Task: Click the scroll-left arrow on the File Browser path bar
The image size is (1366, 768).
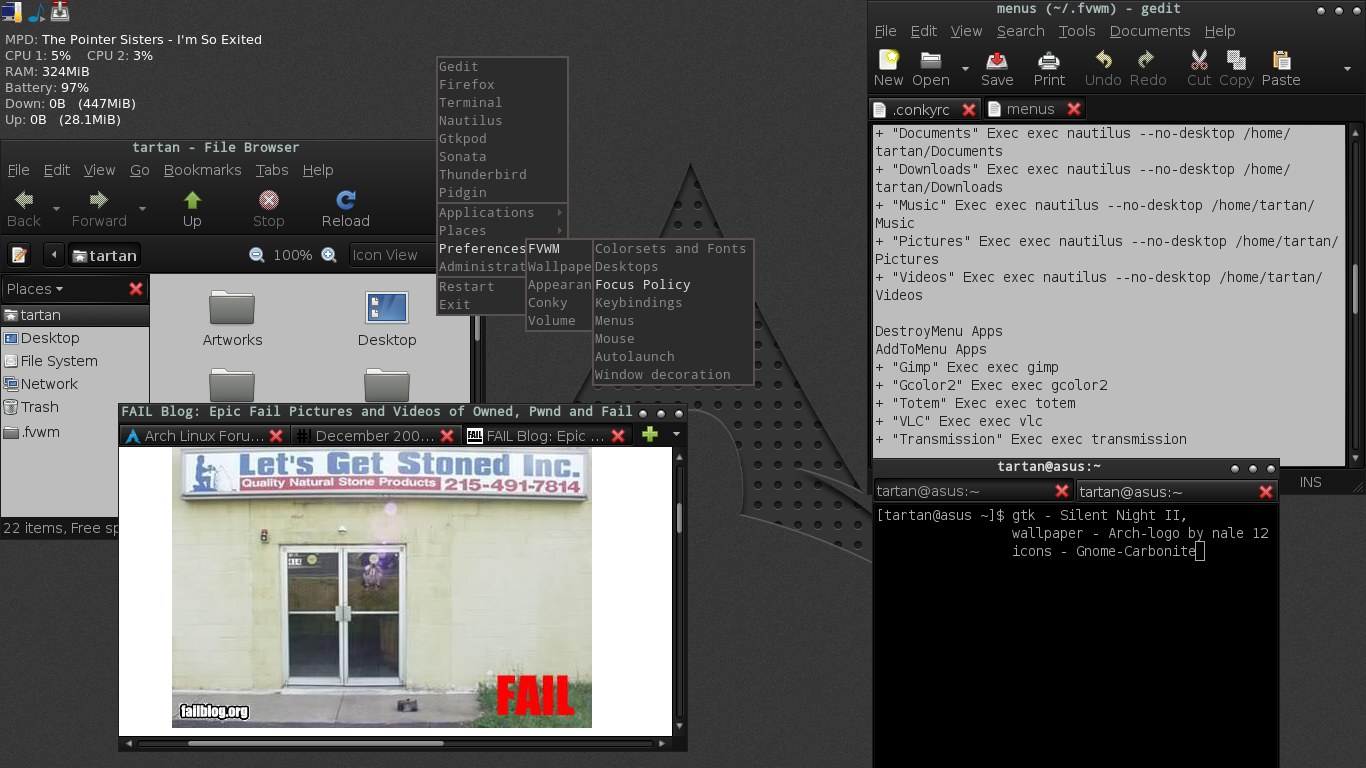Action: [54, 255]
